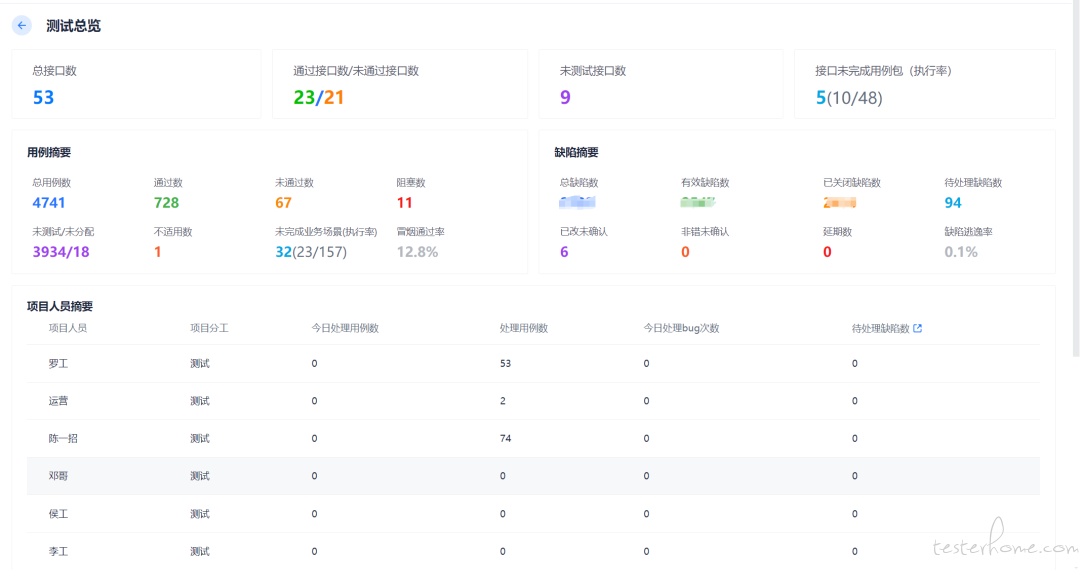
Task: Click the 已改未确认 defect count 6
Action: [x=564, y=252]
